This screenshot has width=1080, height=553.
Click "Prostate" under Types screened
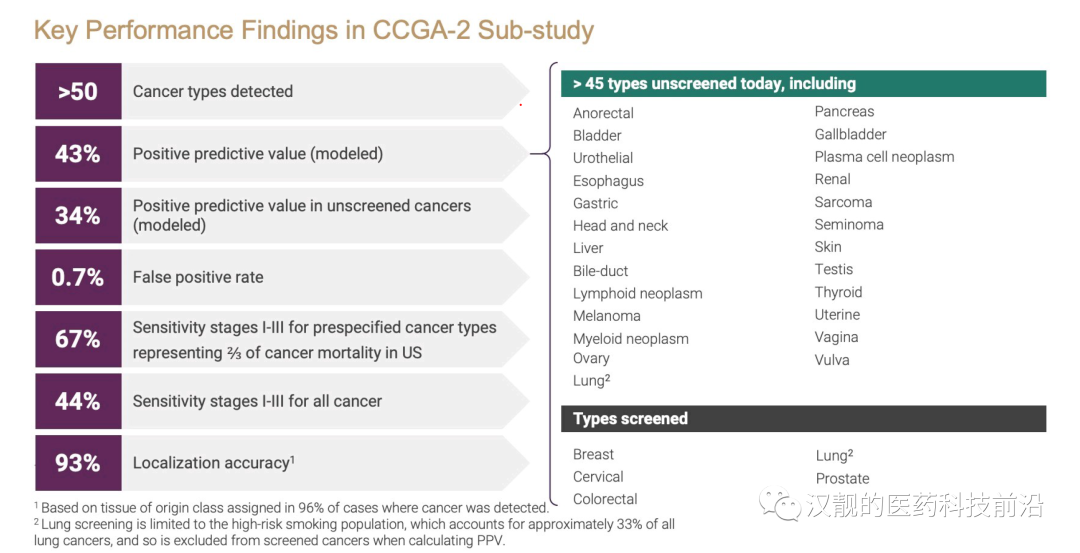tap(842, 479)
